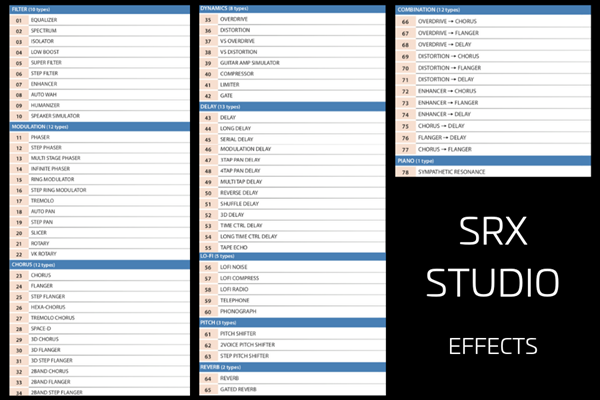Click the MODULATION (12 types) header
Image resolution: width=600 pixels, height=400 pixels.
click(x=99, y=127)
